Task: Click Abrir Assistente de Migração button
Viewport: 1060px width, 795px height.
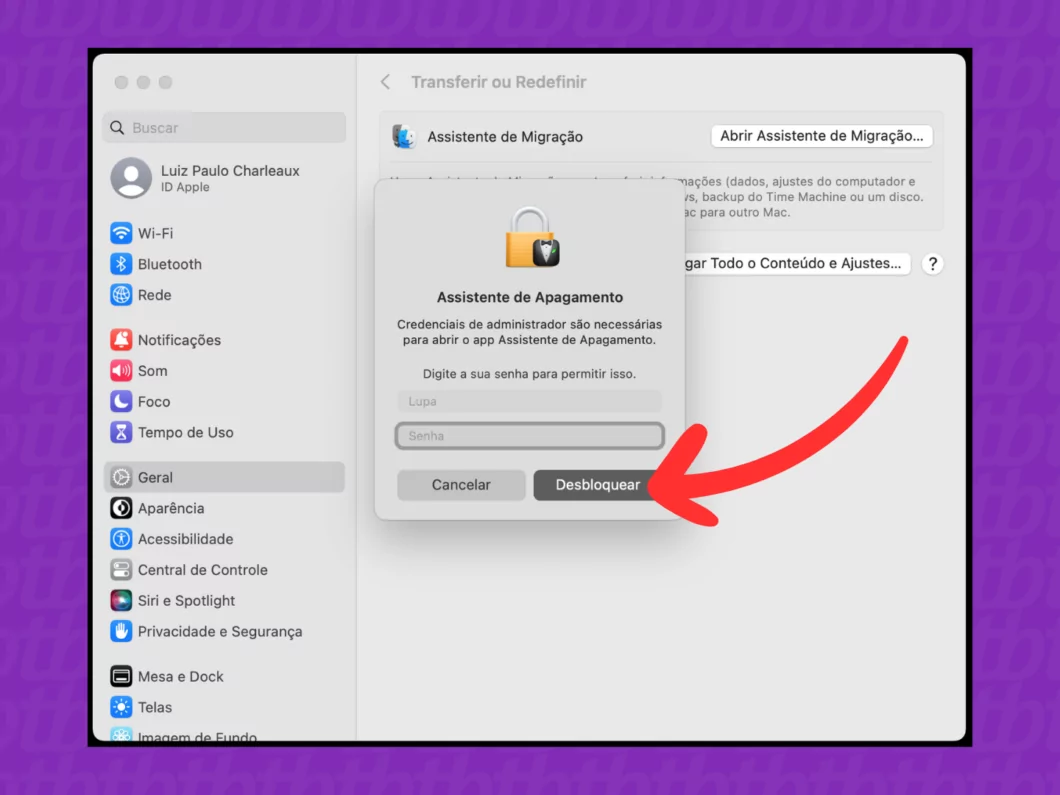Action: click(821, 136)
